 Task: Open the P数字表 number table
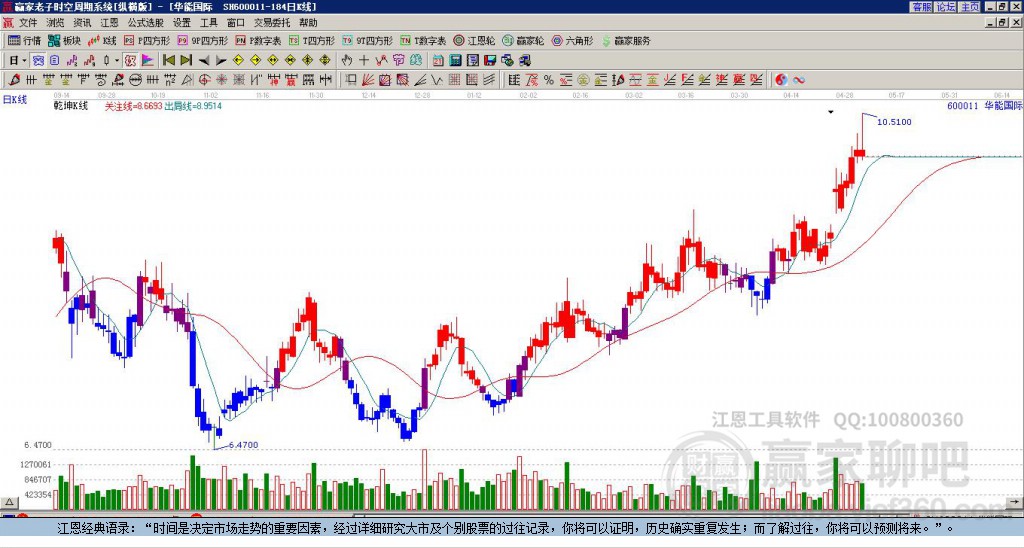tap(258, 40)
